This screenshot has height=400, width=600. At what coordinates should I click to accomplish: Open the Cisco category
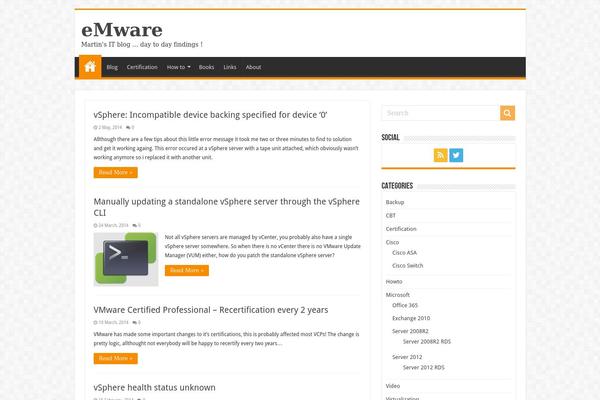[392, 242]
